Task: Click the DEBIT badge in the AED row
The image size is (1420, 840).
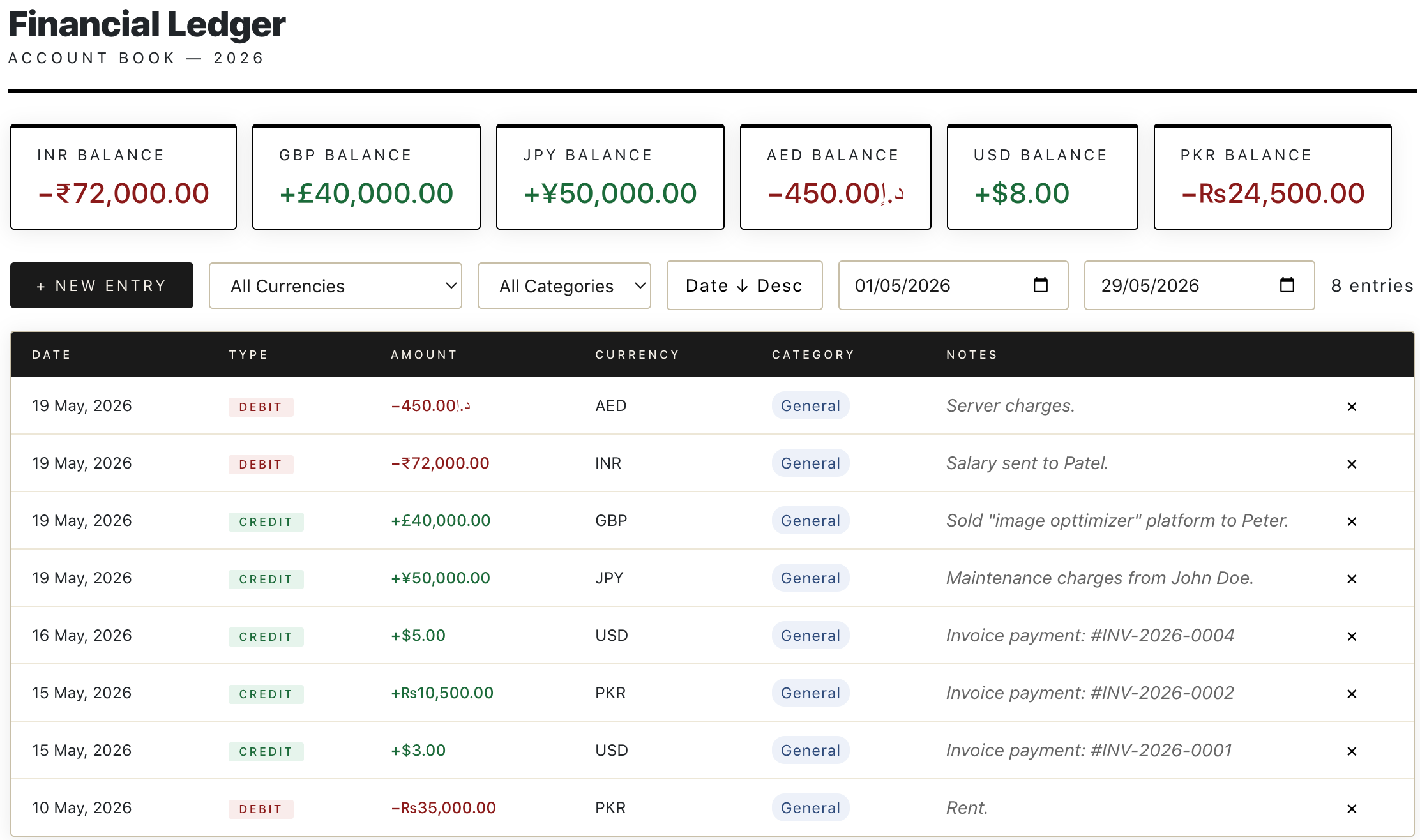Action: [x=261, y=407]
